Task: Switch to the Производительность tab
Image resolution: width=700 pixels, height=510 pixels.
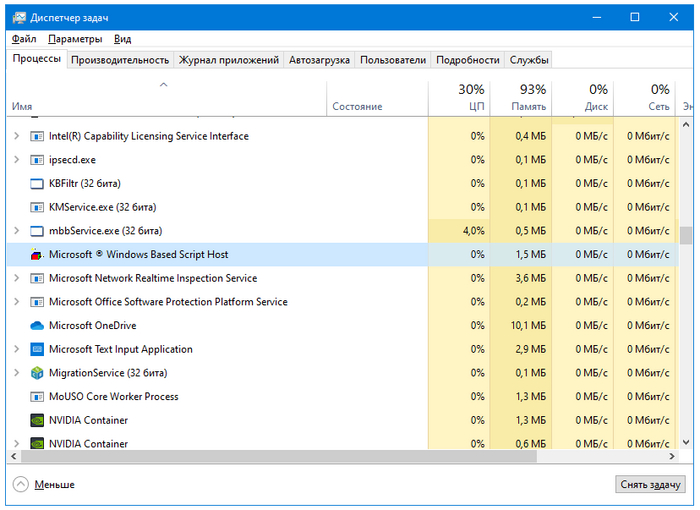Action: pyautogui.click(x=120, y=60)
